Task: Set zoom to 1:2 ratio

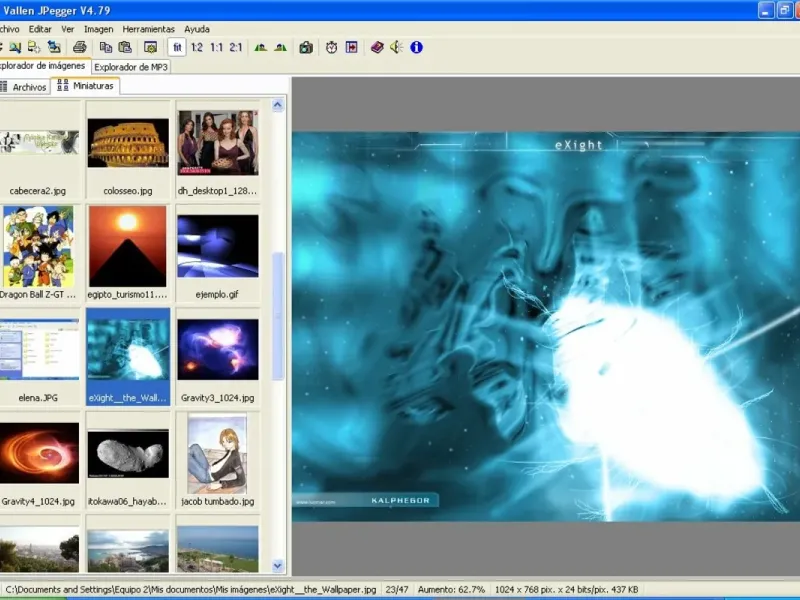Action: click(x=197, y=47)
